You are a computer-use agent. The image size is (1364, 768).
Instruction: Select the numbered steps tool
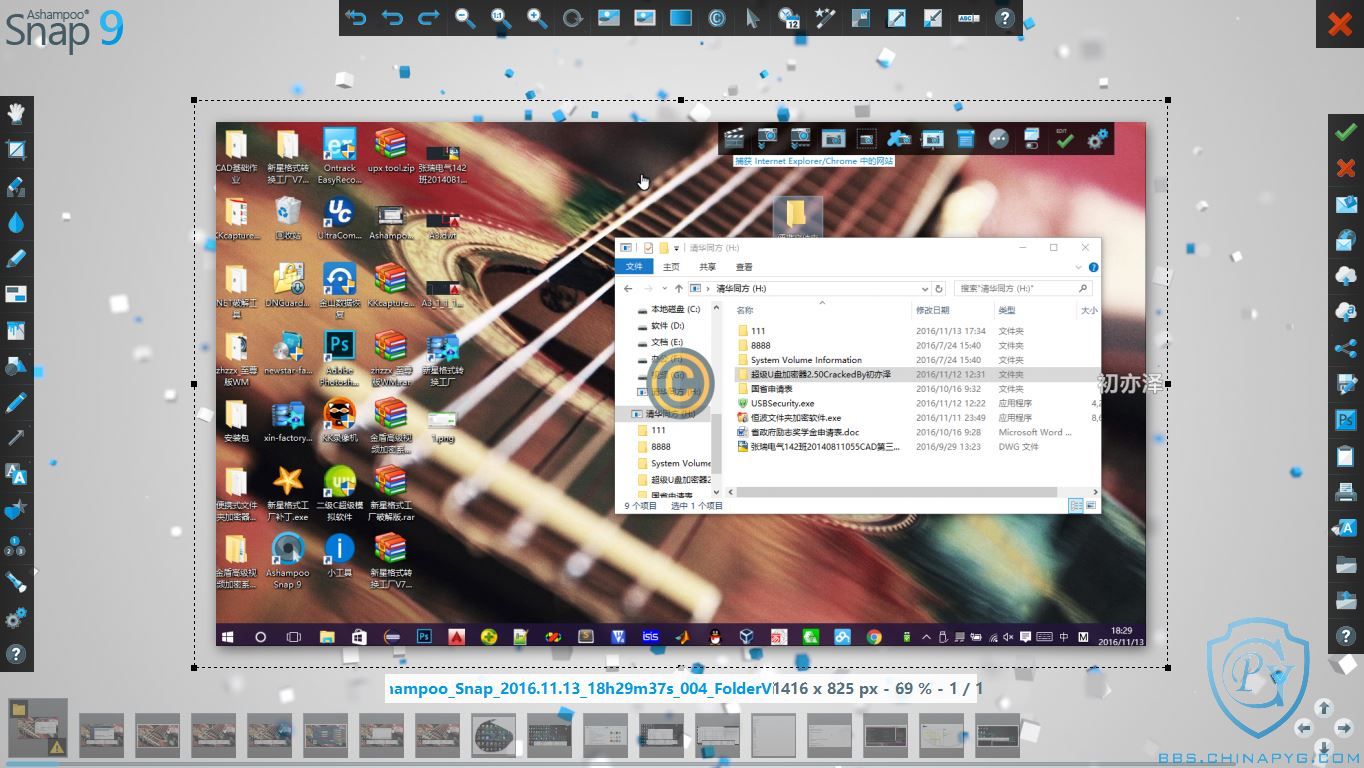pos(16,546)
